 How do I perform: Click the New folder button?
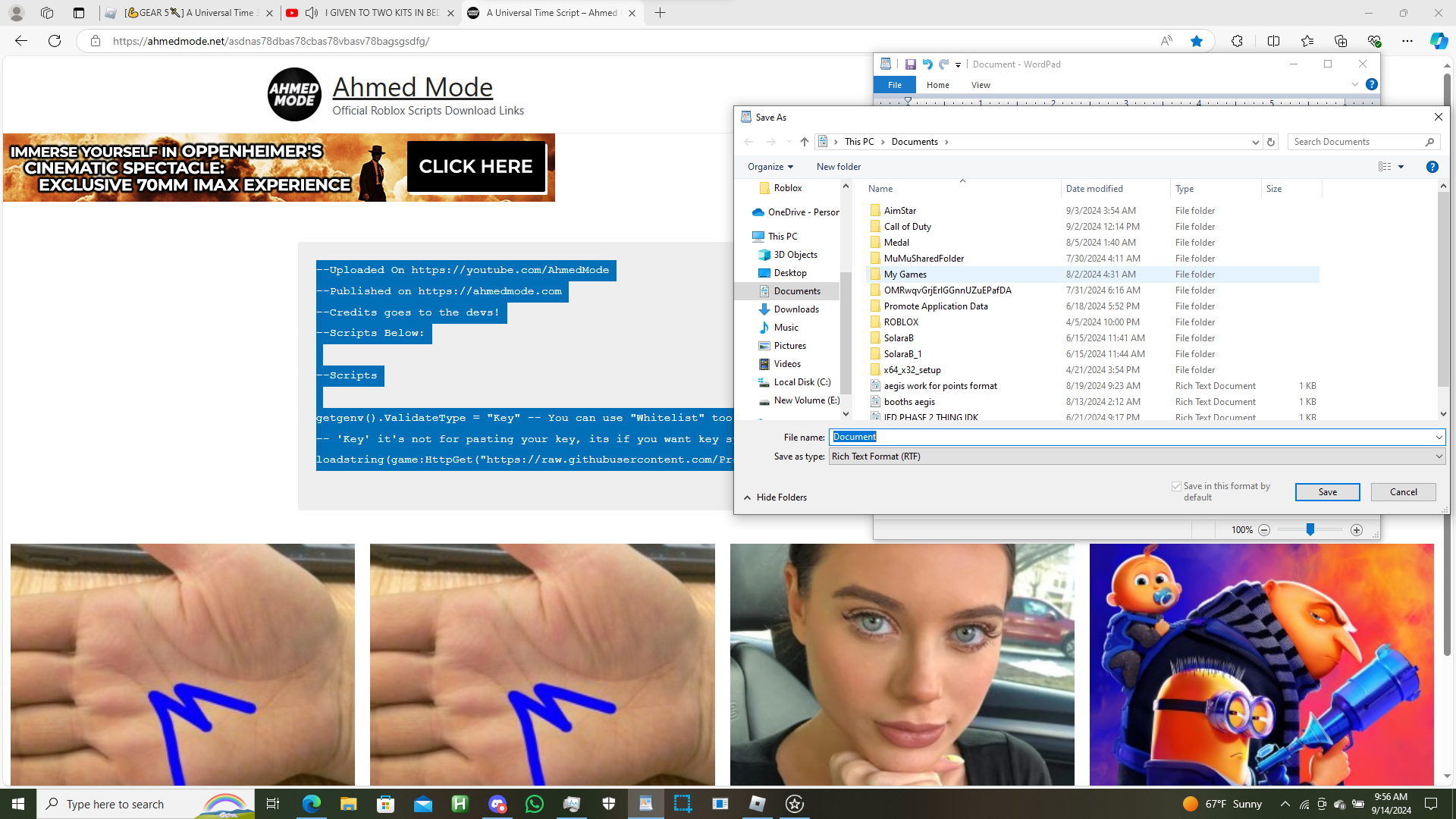838,167
